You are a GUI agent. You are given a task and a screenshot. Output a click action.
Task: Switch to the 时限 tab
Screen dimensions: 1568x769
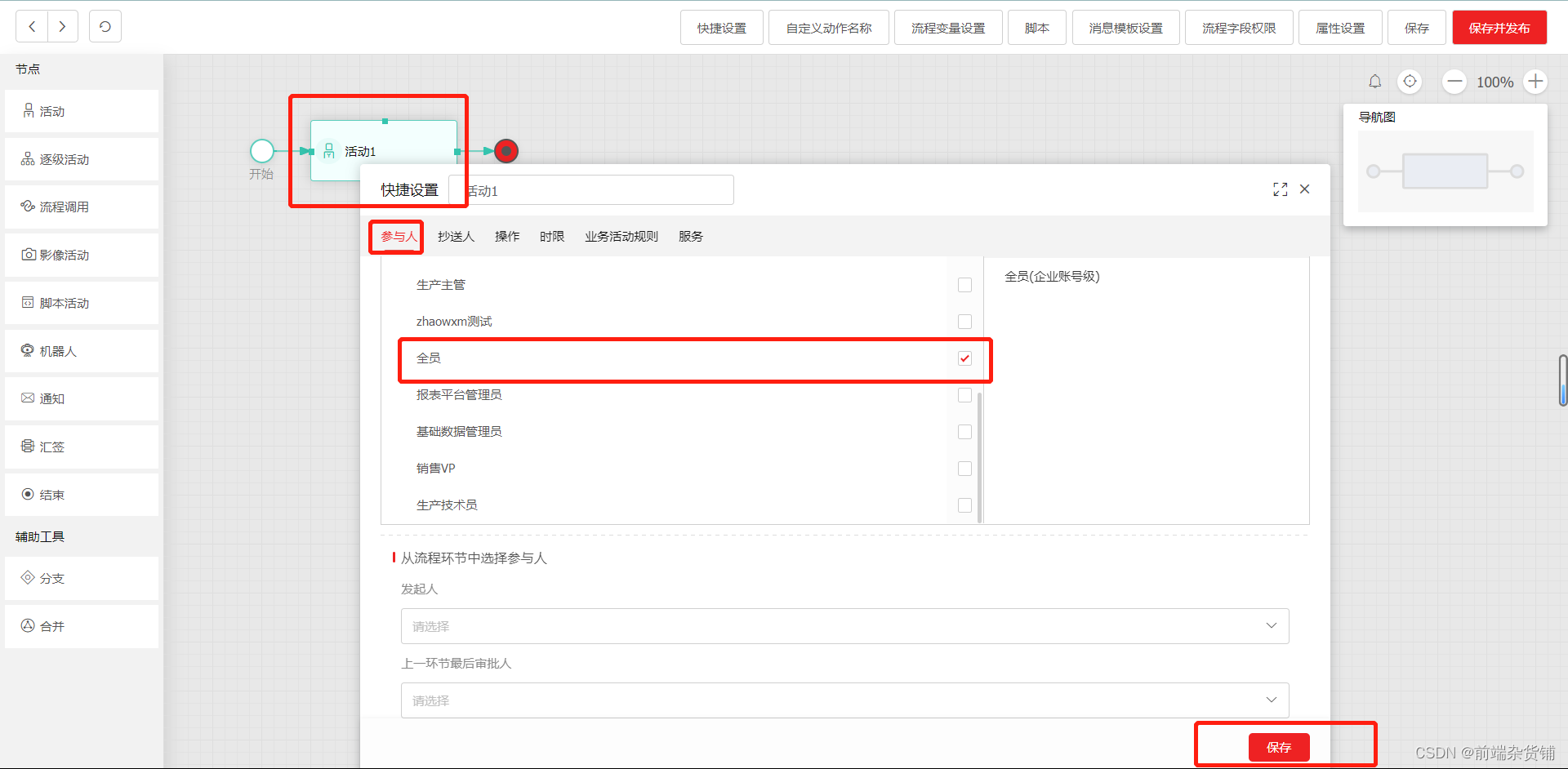pos(552,237)
